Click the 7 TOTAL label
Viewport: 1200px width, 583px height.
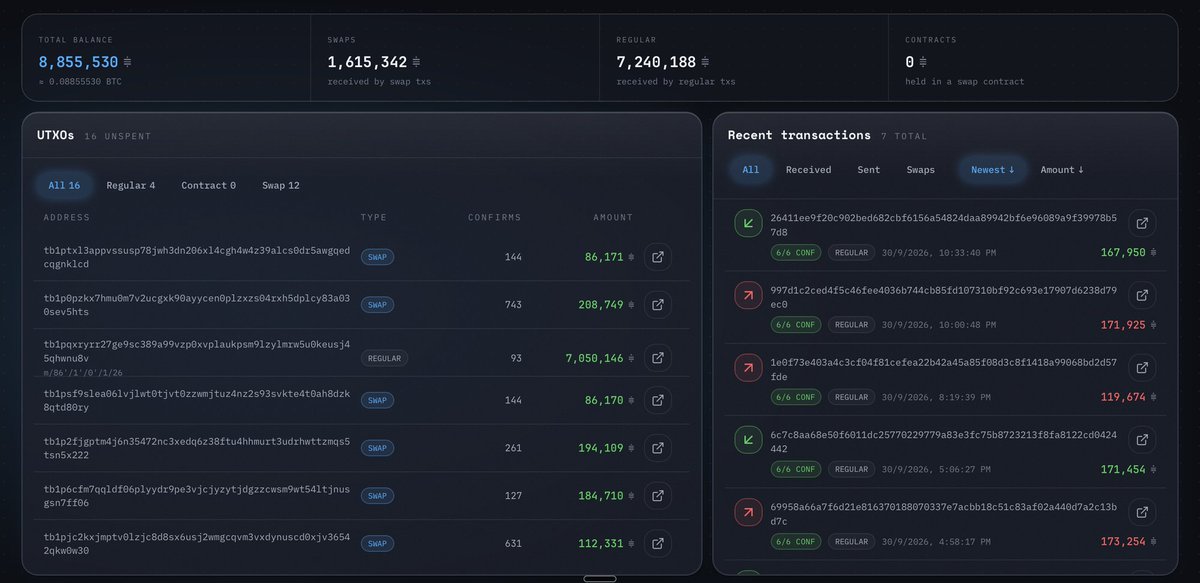tap(904, 136)
